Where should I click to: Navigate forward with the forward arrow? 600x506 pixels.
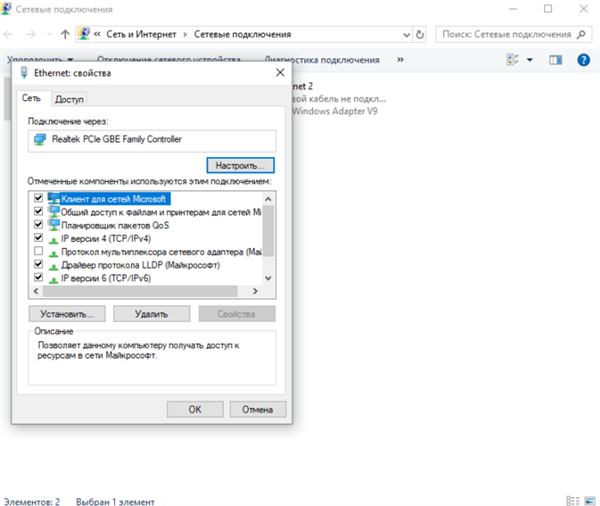[31, 34]
